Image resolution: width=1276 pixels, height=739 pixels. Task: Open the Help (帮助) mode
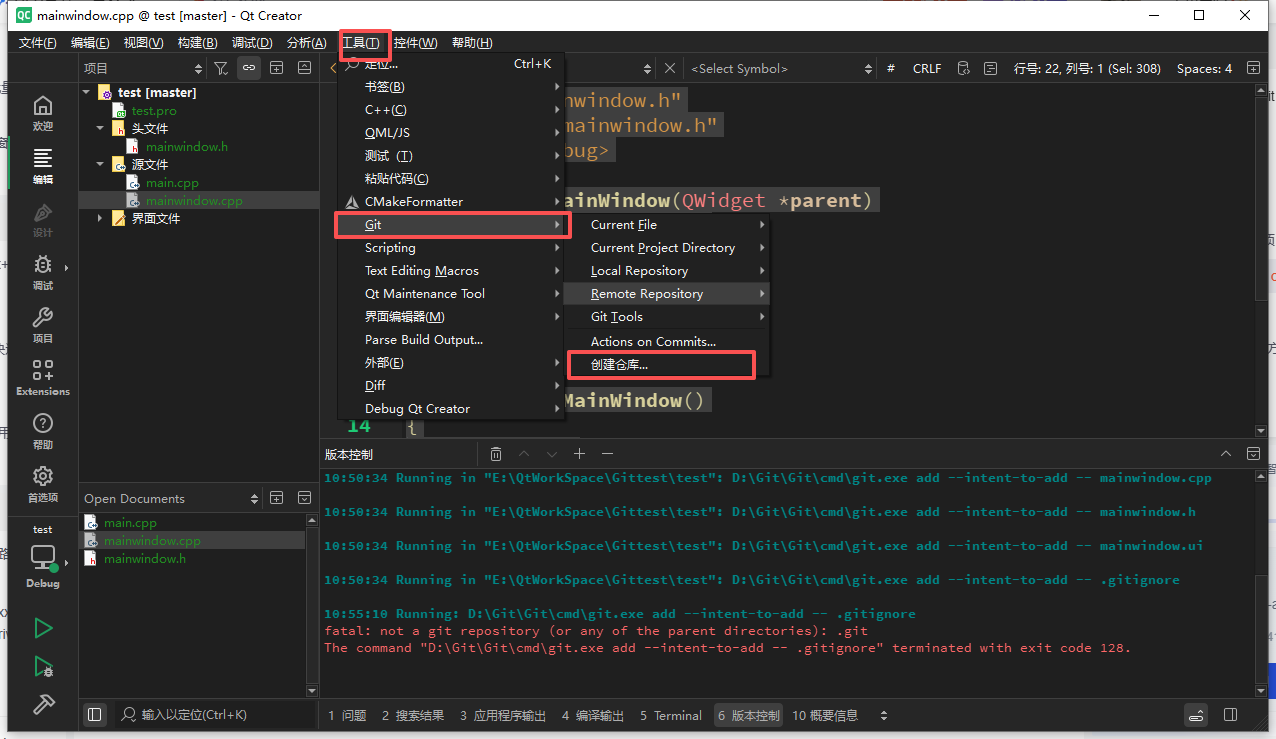(42, 431)
